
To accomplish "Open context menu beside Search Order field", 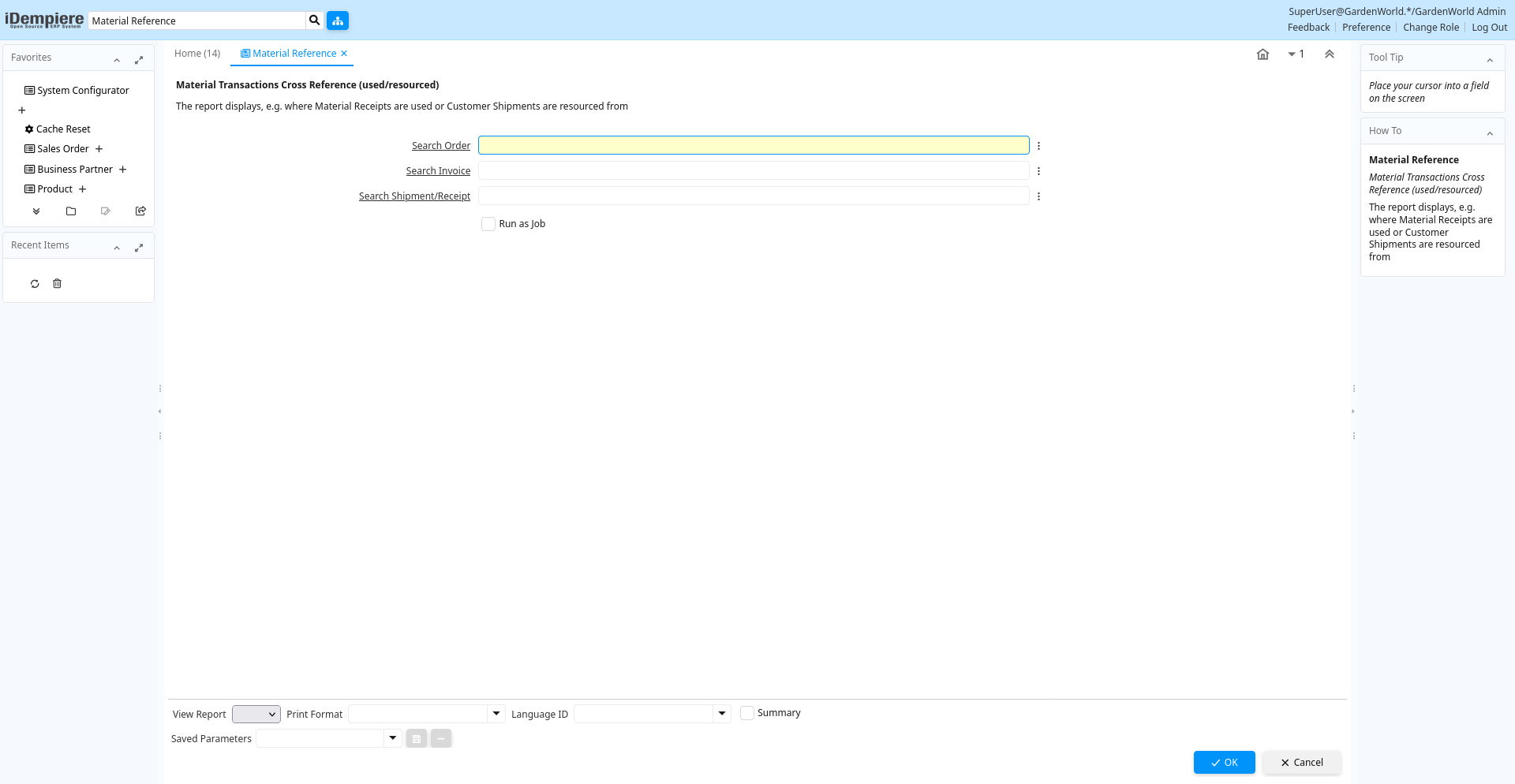I will point(1038,146).
